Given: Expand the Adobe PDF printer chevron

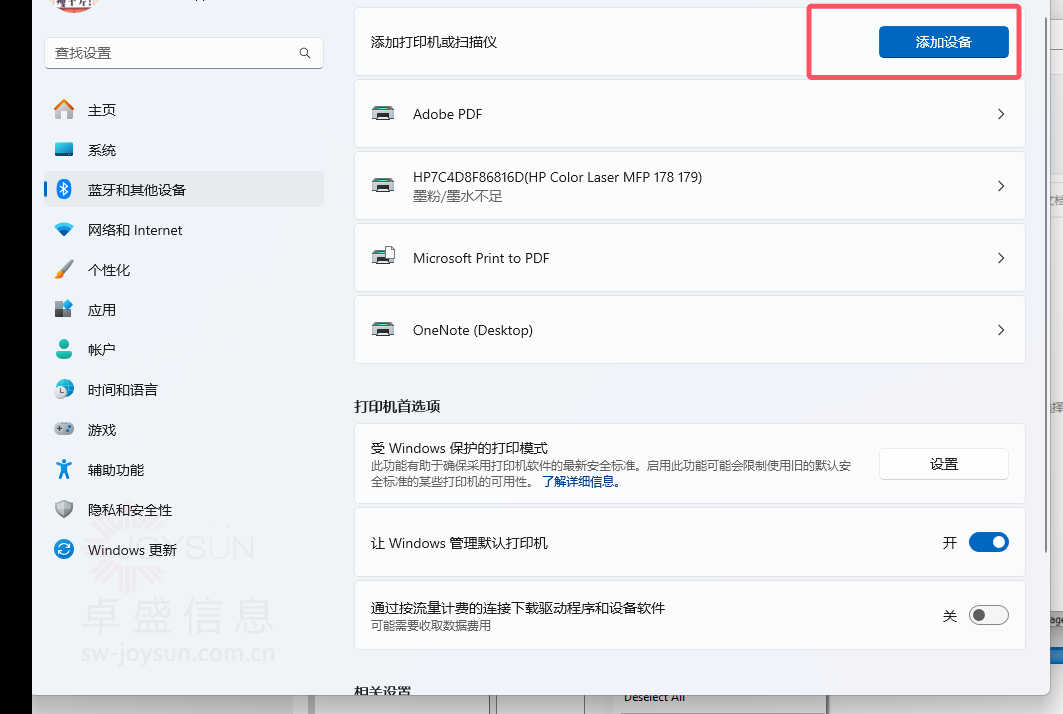Looking at the screenshot, I should click(1001, 115).
